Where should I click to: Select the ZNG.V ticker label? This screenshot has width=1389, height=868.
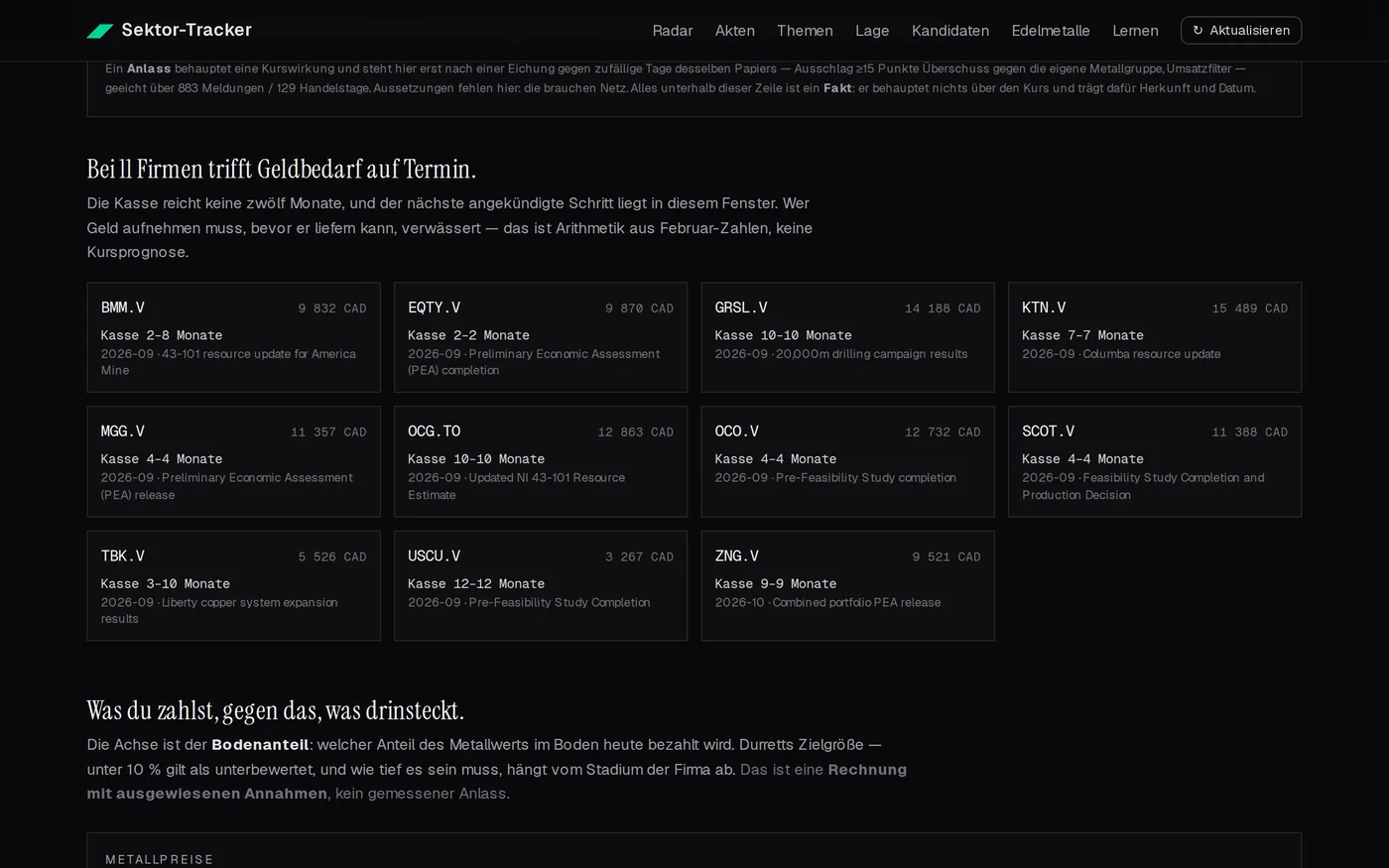coord(737,557)
